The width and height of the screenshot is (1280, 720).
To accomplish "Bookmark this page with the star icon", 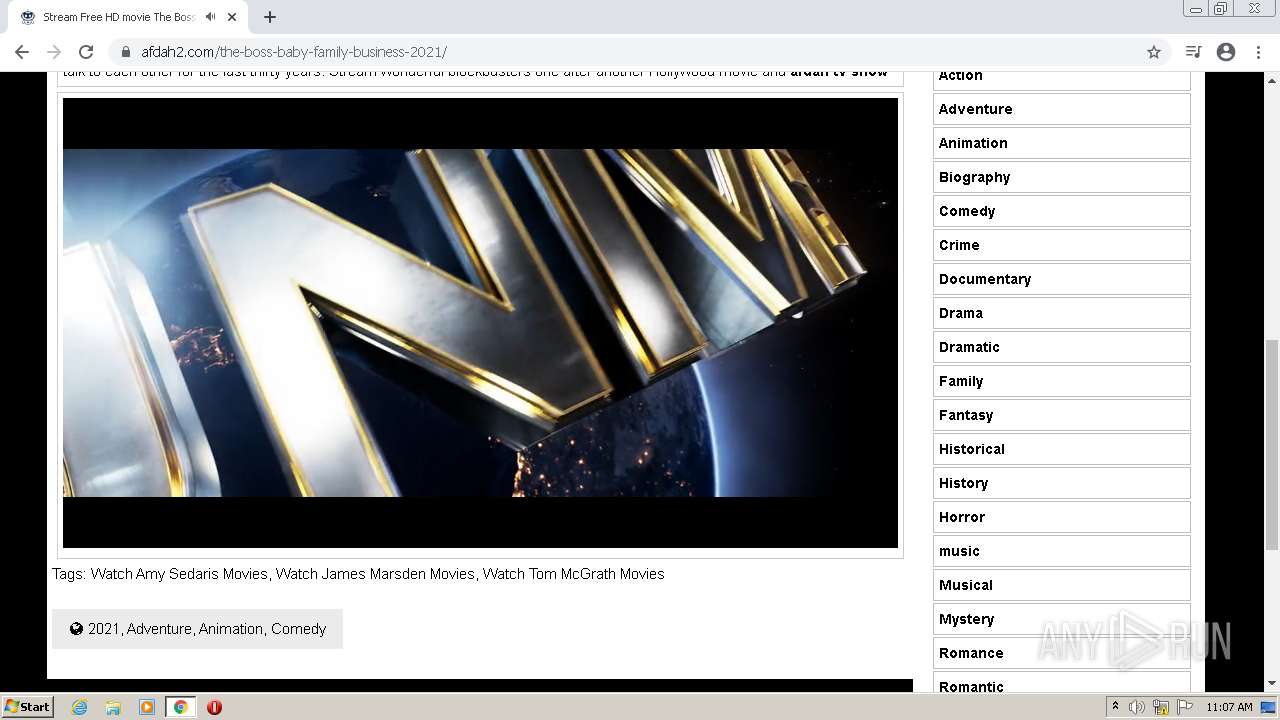I will tap(1154, 52).
